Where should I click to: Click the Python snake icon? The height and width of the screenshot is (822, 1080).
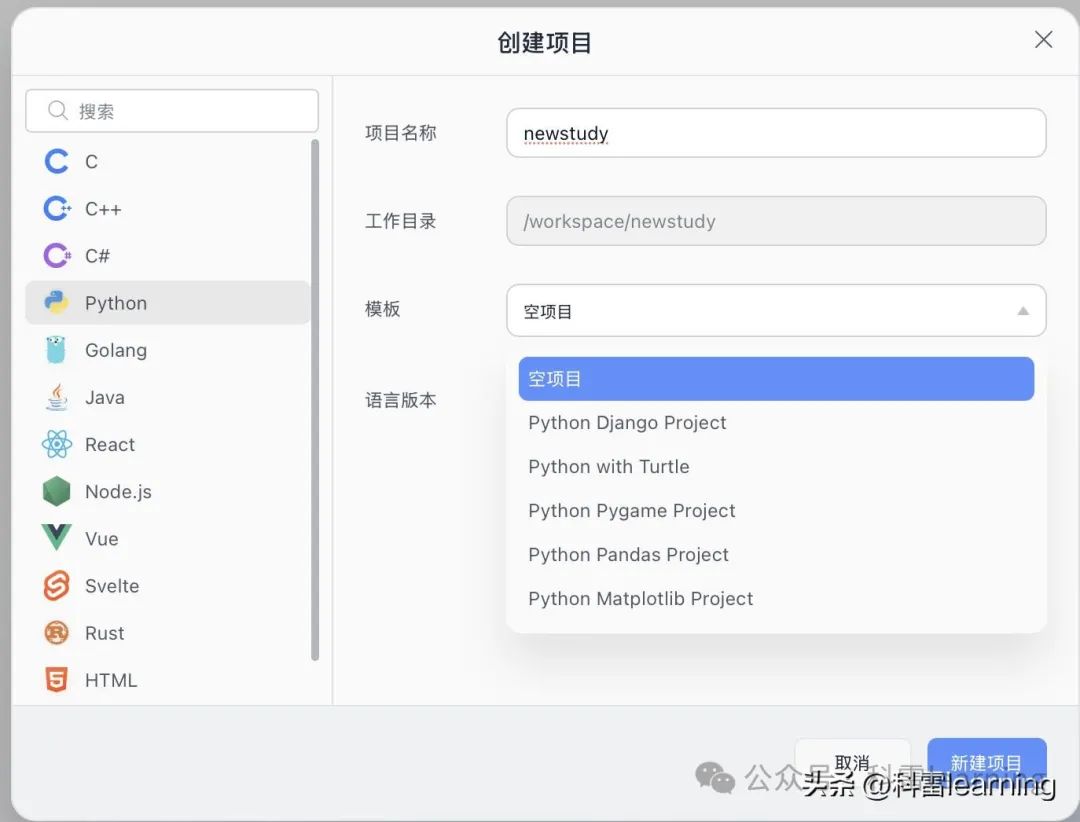click(x=56, y=302)
